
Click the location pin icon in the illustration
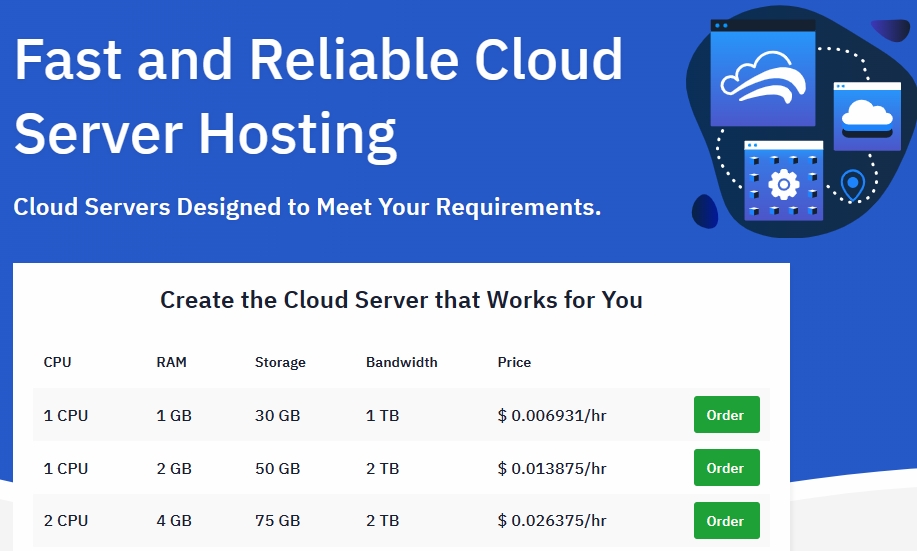(x=852, y=185)
